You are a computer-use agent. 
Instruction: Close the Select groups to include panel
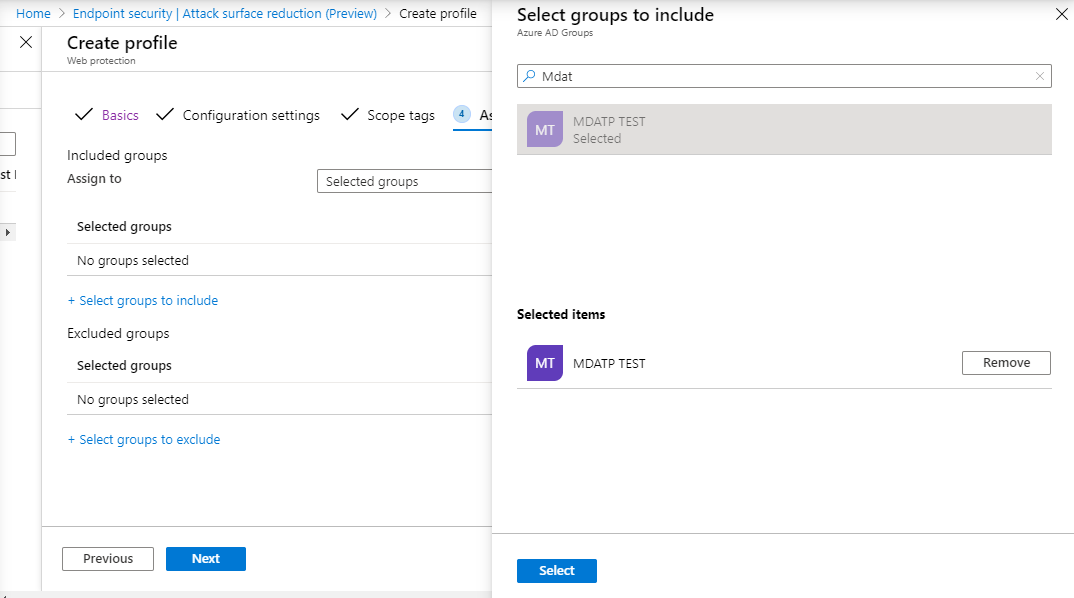1061,15
